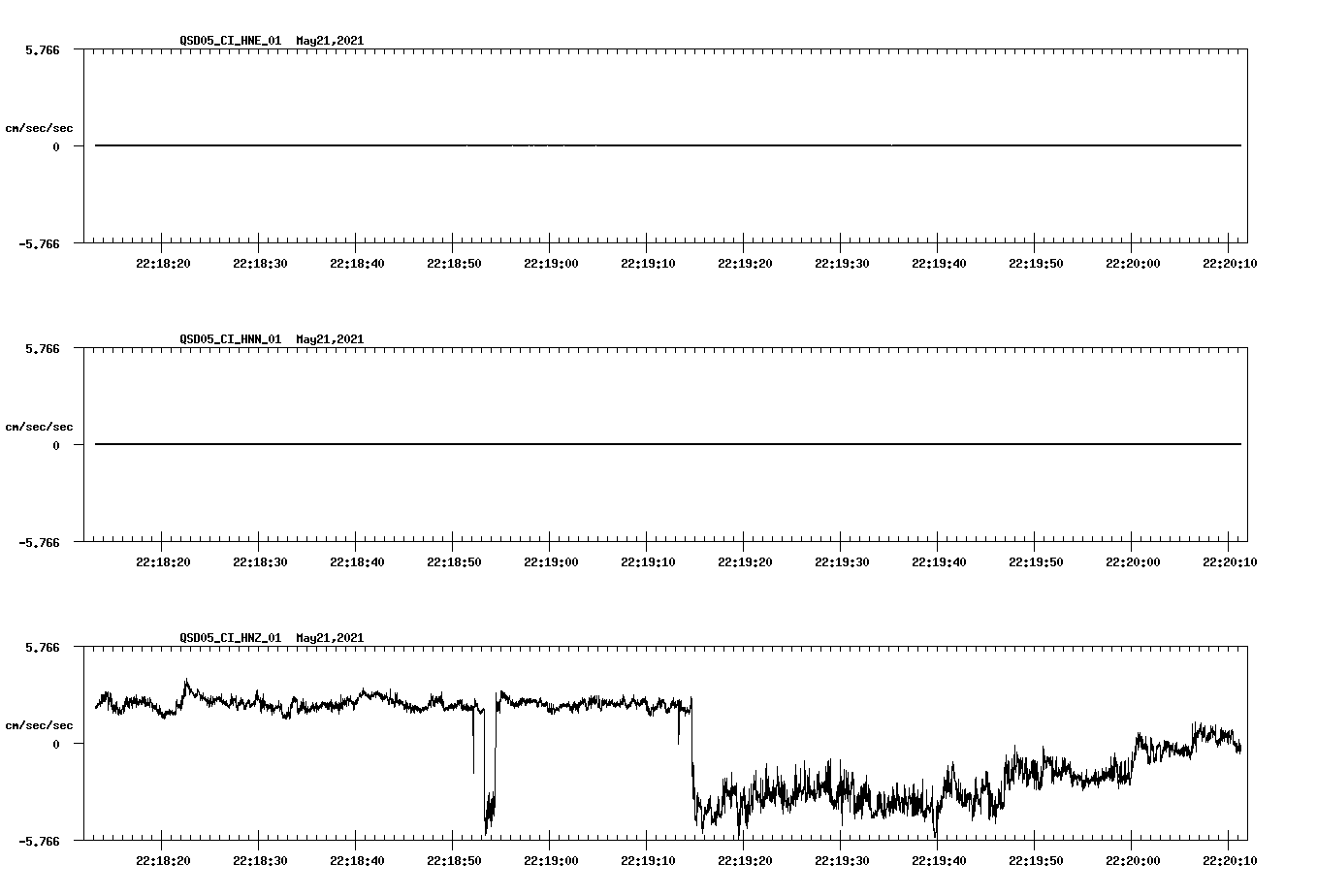The width and height of the screenshot is (1317, 896).
Task: Click 22:18:20 time label under HNZ plot
Action: tap(163, 861)
